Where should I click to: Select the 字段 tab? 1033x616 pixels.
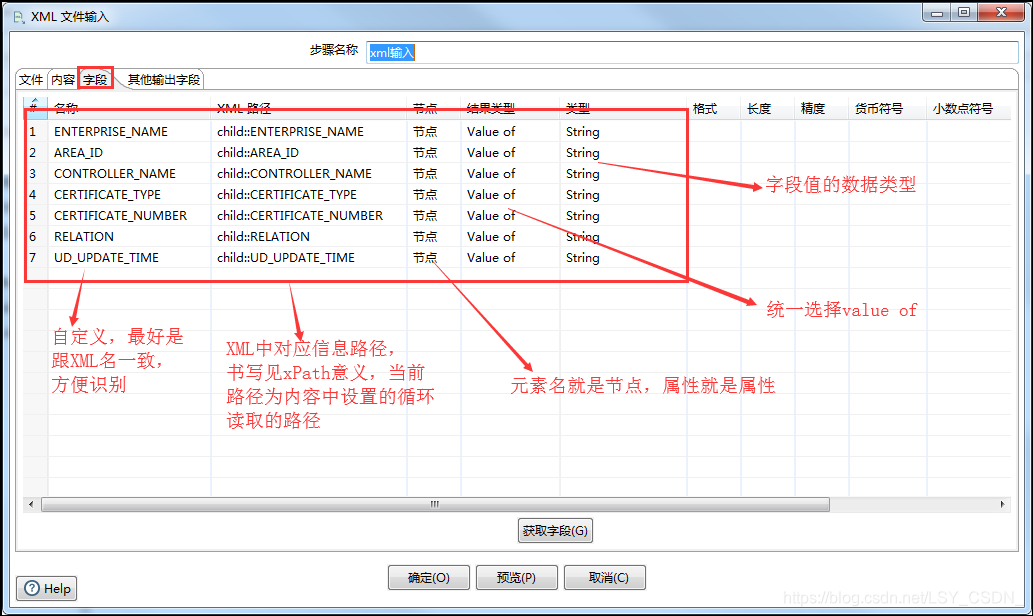click(95, 79)
